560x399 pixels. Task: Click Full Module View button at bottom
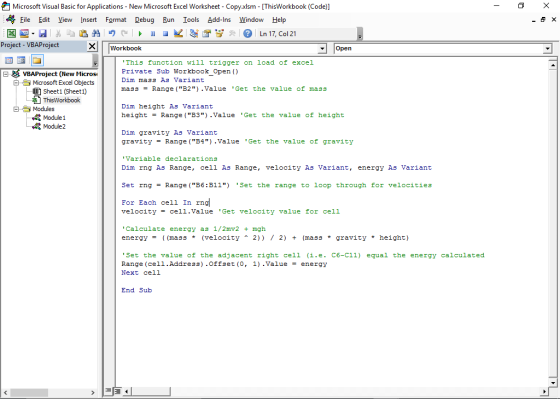point(117,391)
